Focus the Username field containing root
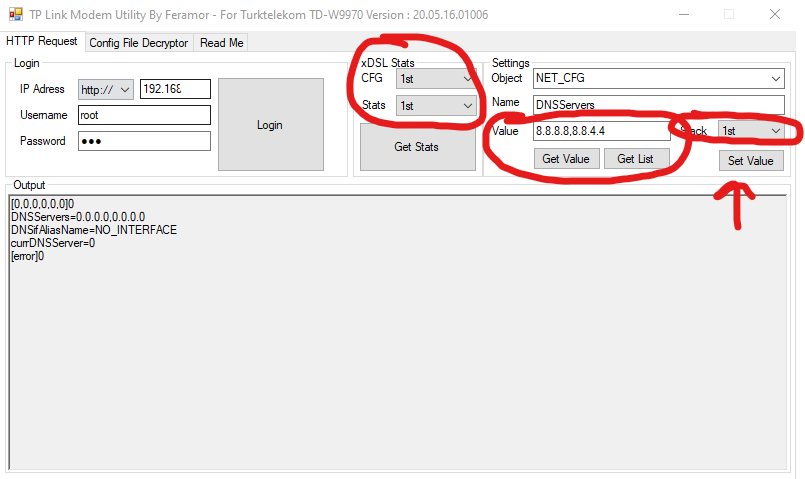This screenshot has height=479, width=805. (144, 115)
